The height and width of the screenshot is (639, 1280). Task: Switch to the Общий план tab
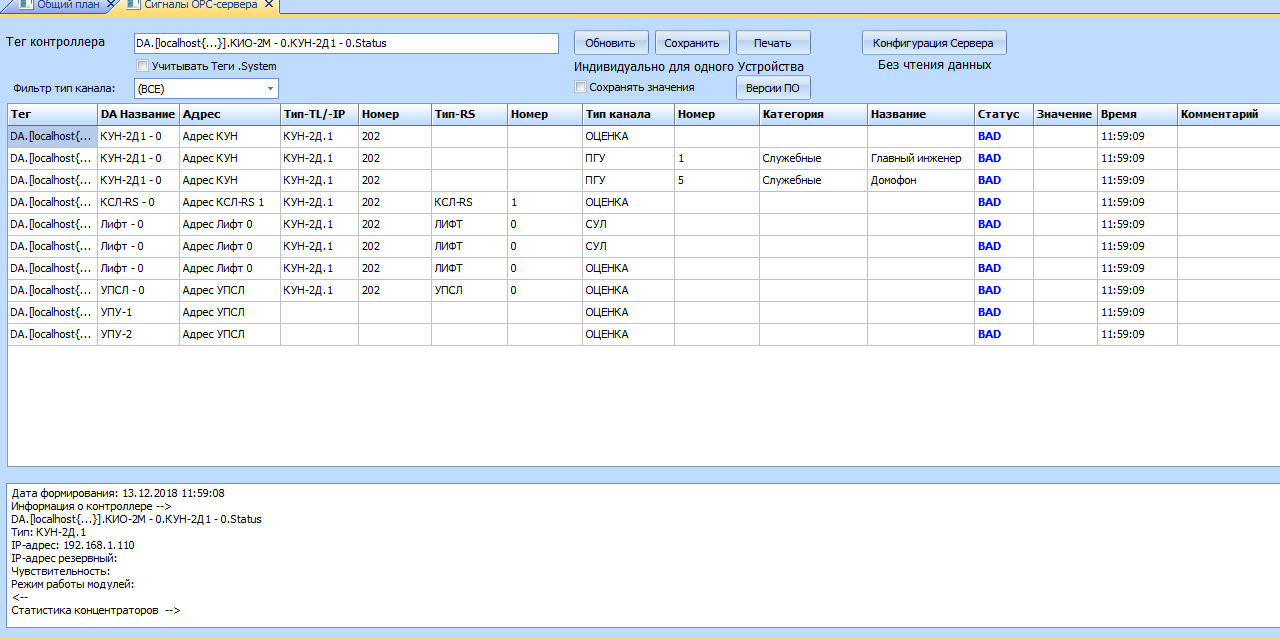click(x=68, y=5)
